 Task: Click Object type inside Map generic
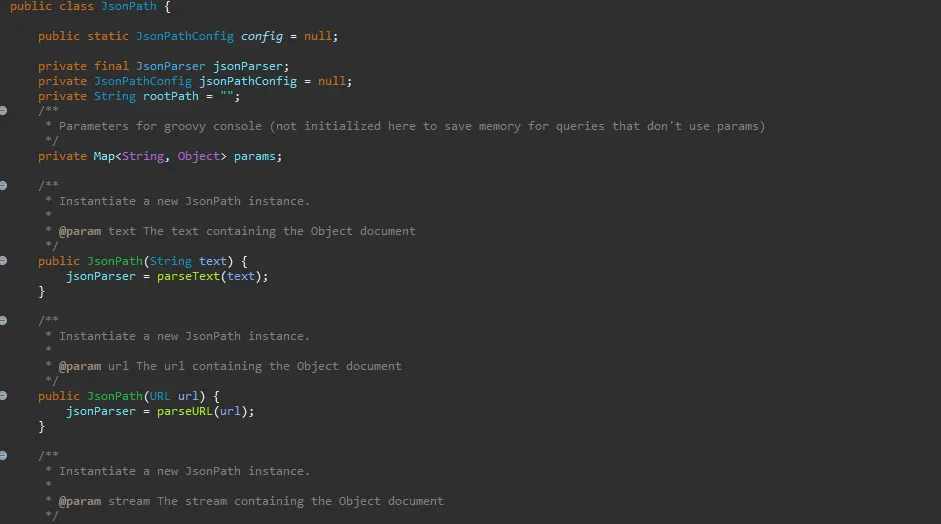(199, 156)
